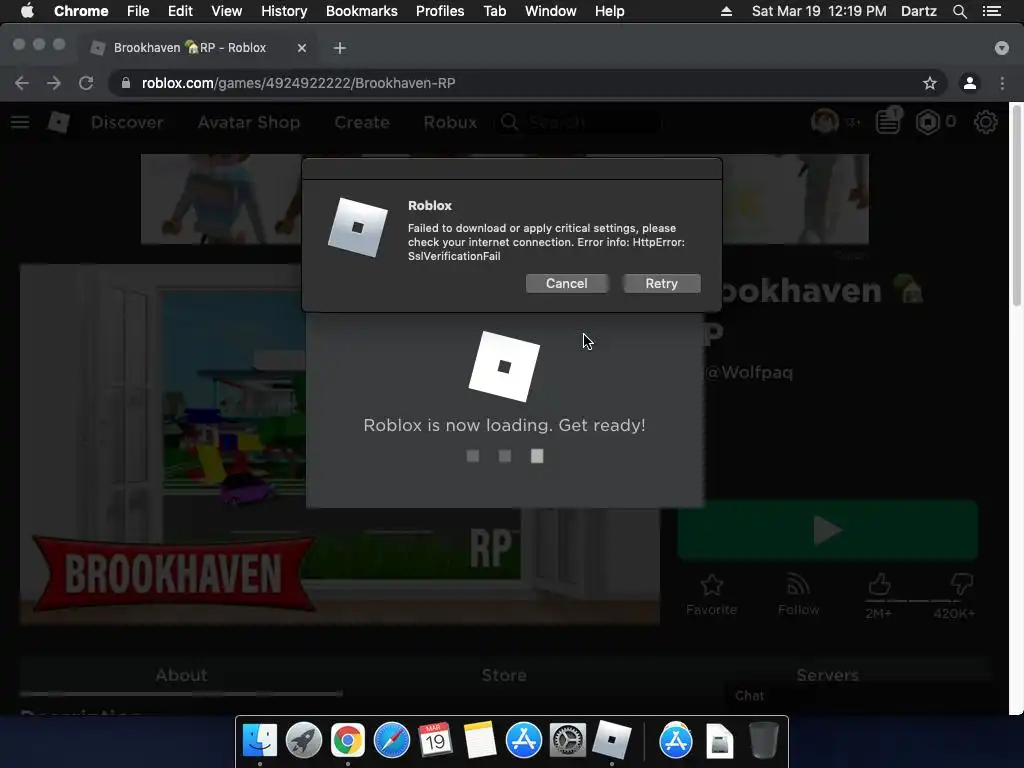Image resolution: width=1024 pixels, height=768 pixels.
Task: Open Safari from the Dock
Action: point(391,741)
